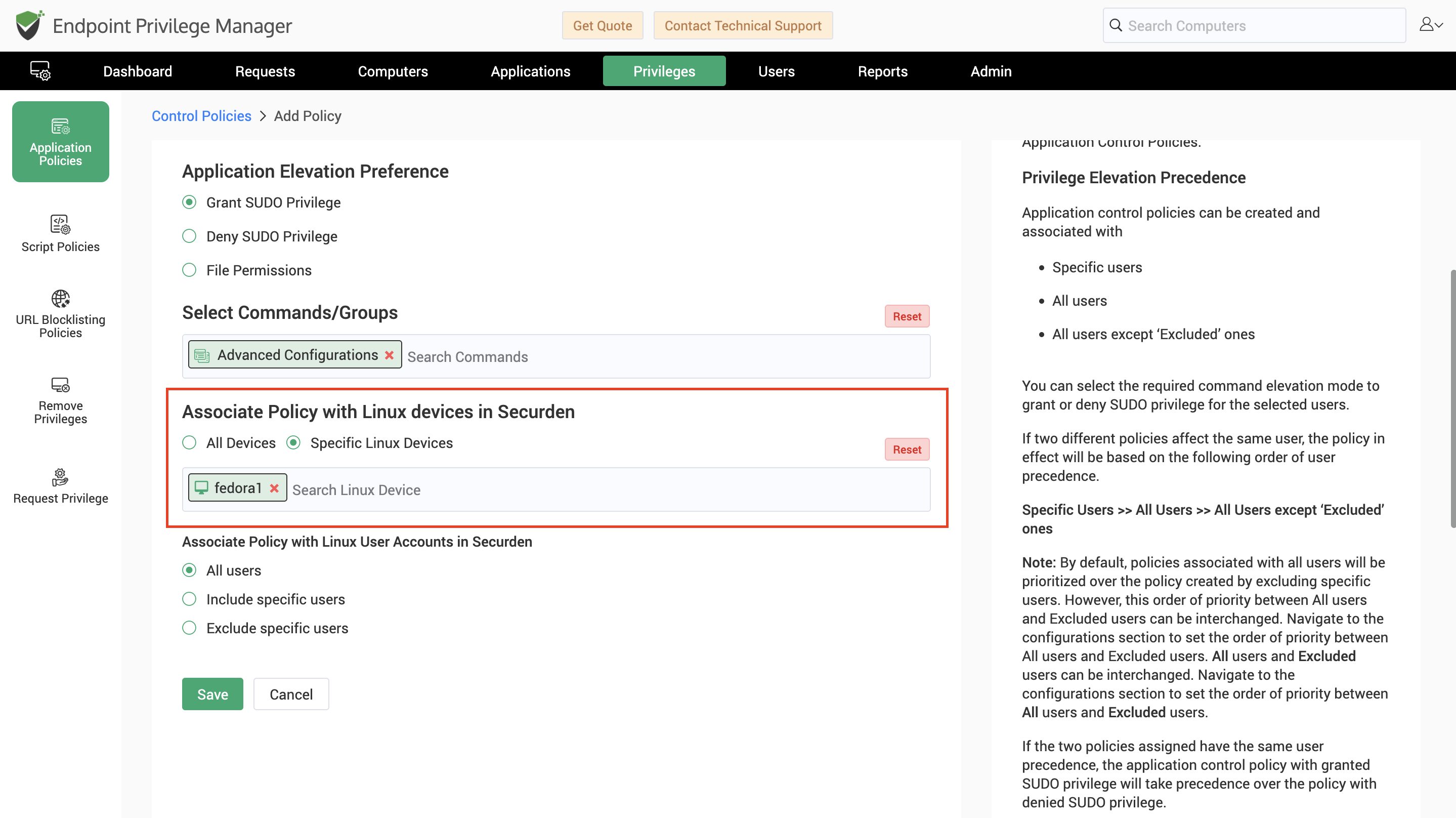Click the search magnifier icon
The image size is (1456, 818).
(x=1116, y=25)
